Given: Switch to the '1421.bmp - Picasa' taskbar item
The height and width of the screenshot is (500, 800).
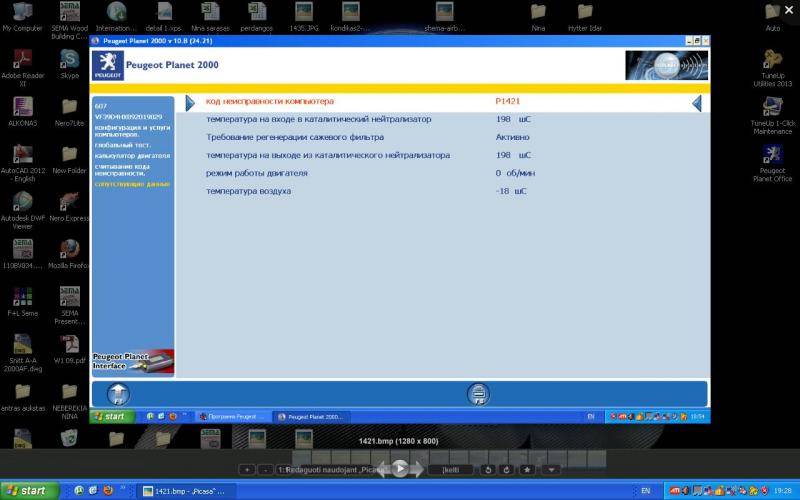Looking at the screenshot, I should tap(183, 491).
